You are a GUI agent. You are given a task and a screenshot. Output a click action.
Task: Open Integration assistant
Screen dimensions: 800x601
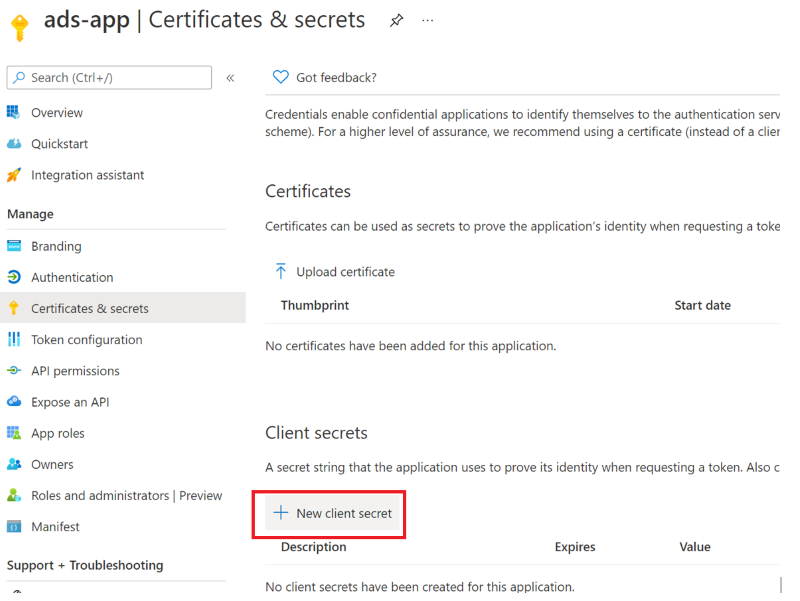pyautogui.click(x=87, y=175)
